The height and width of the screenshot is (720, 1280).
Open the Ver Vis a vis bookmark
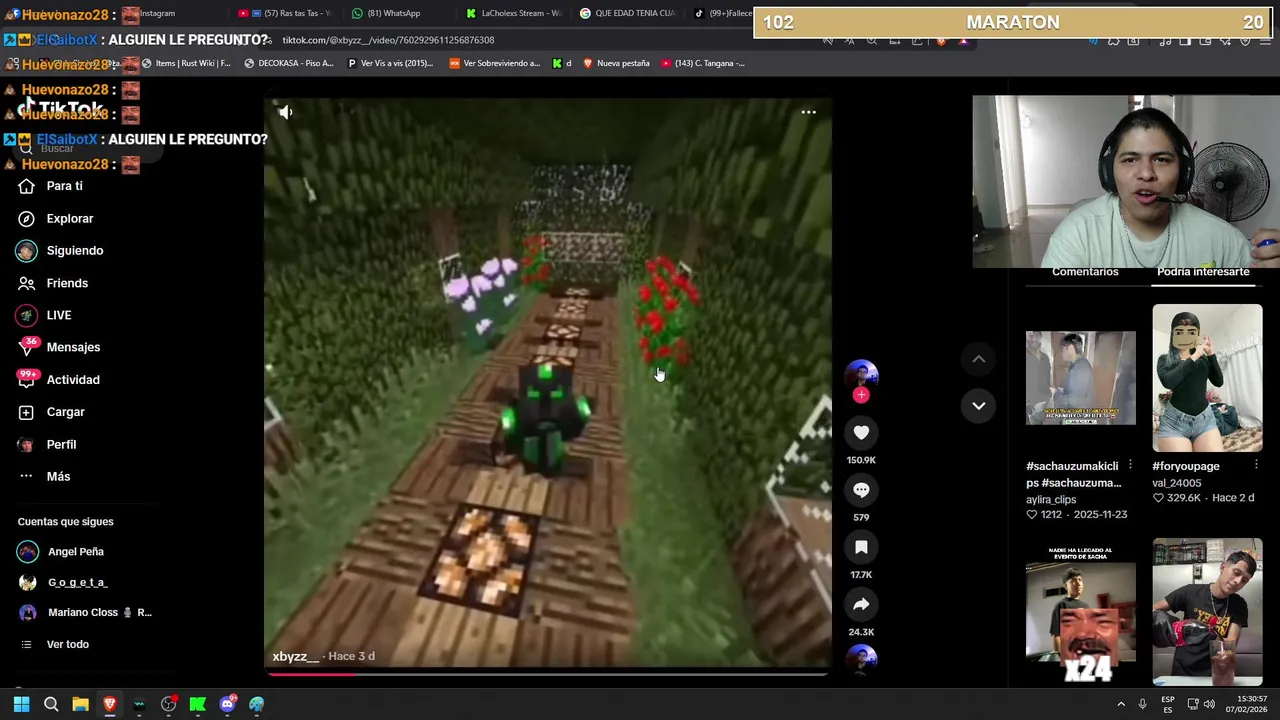pyautogui.click(x=390, y=63)
